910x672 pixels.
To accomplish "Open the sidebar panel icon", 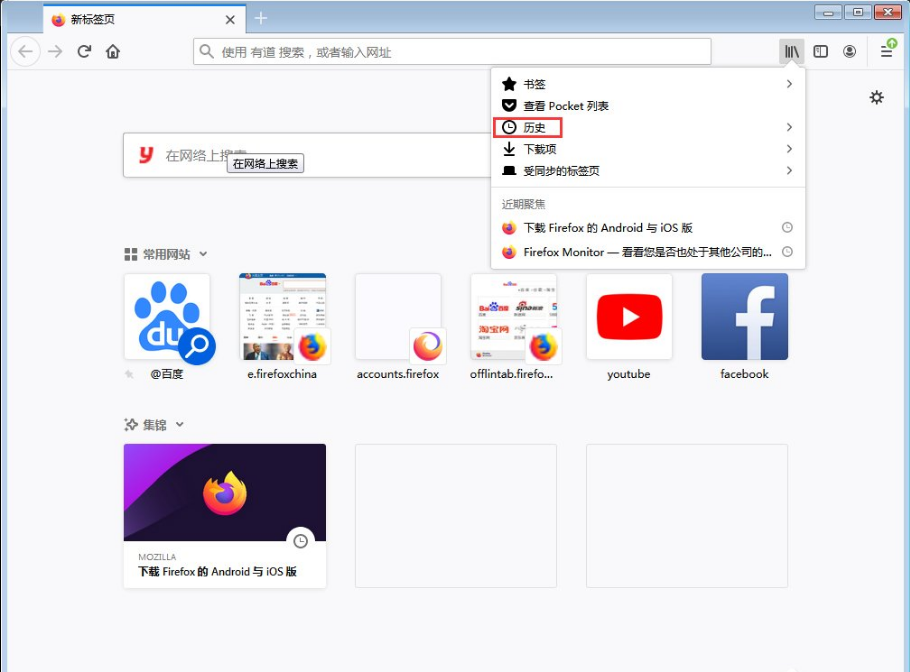I will pyautogui.click(x=820, y=51).
